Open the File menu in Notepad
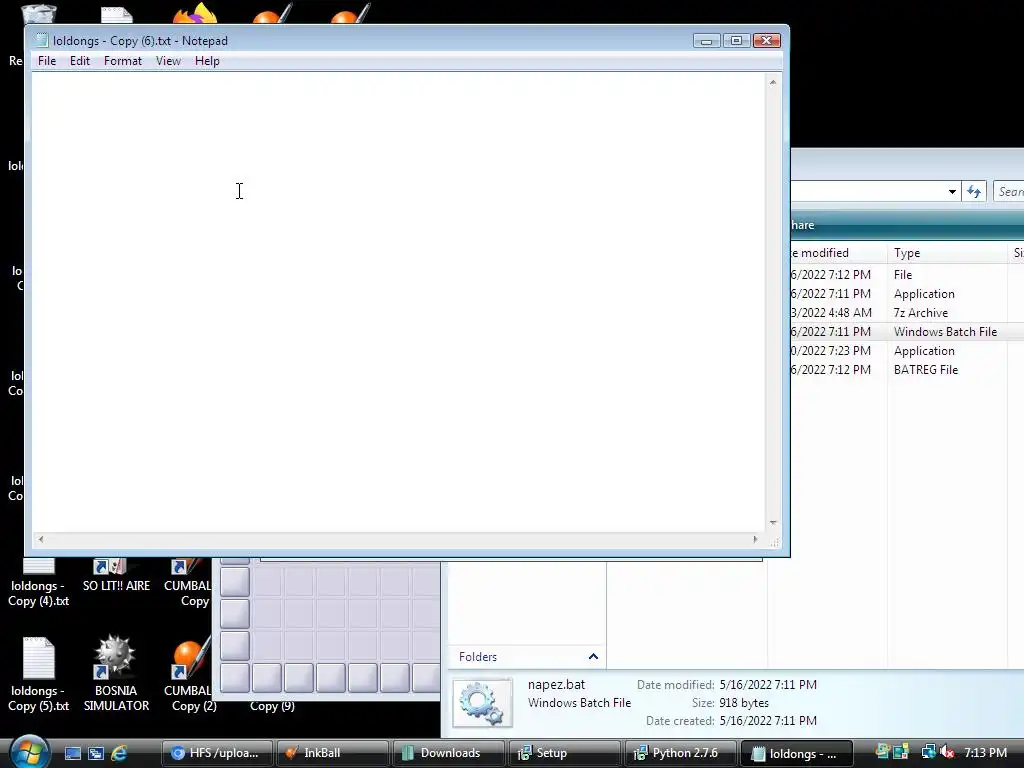 tap(47, 61)
